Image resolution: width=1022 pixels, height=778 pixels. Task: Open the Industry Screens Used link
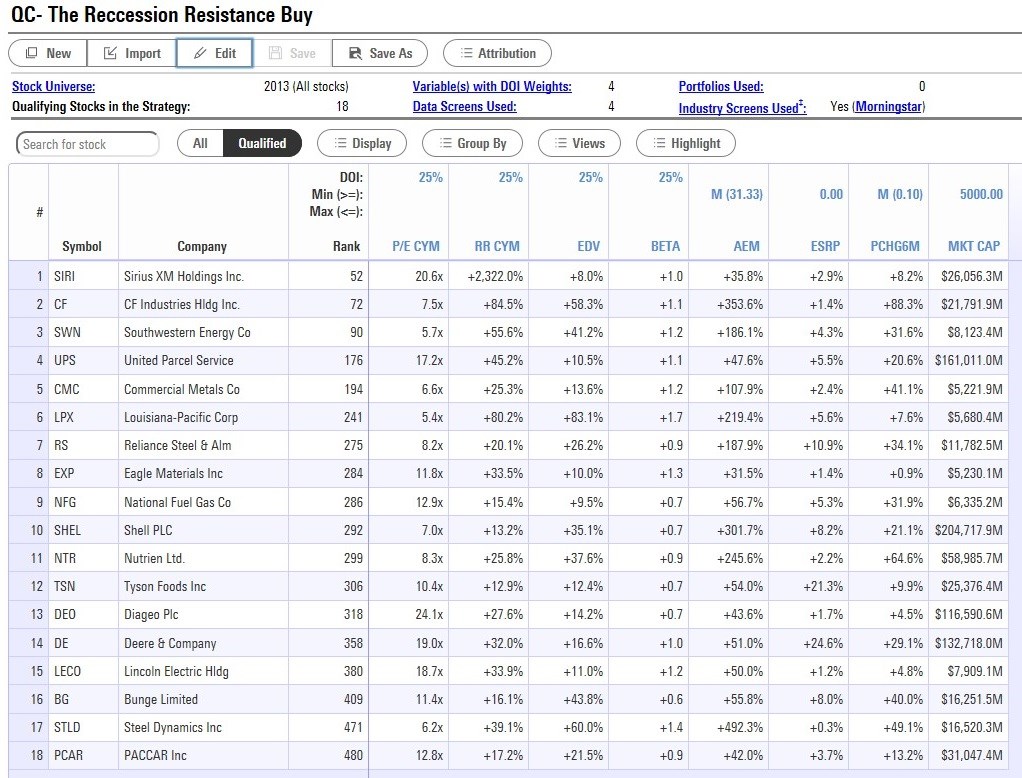point(741,108)
